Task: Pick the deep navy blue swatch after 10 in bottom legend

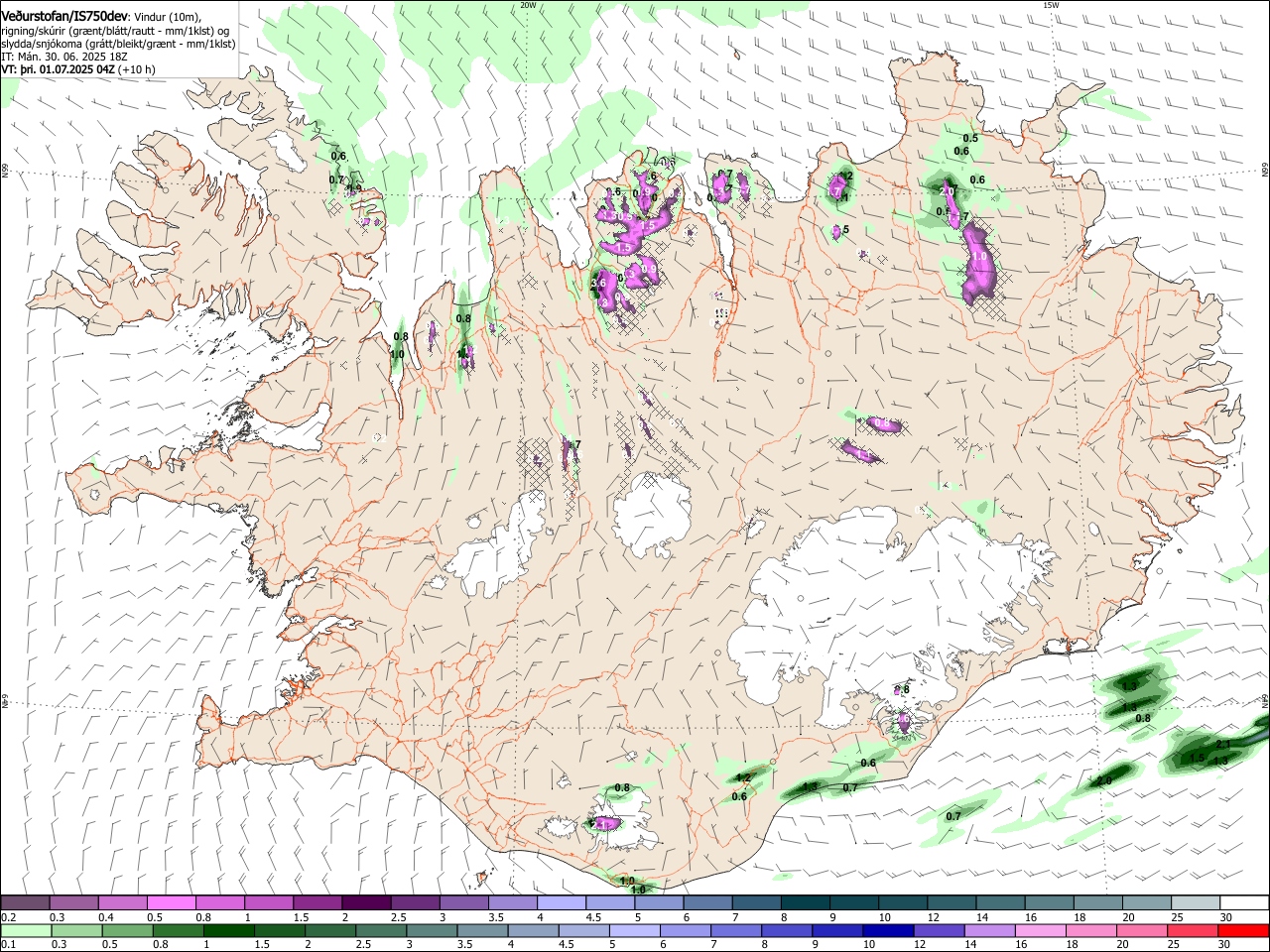Action: click(886, 930)
